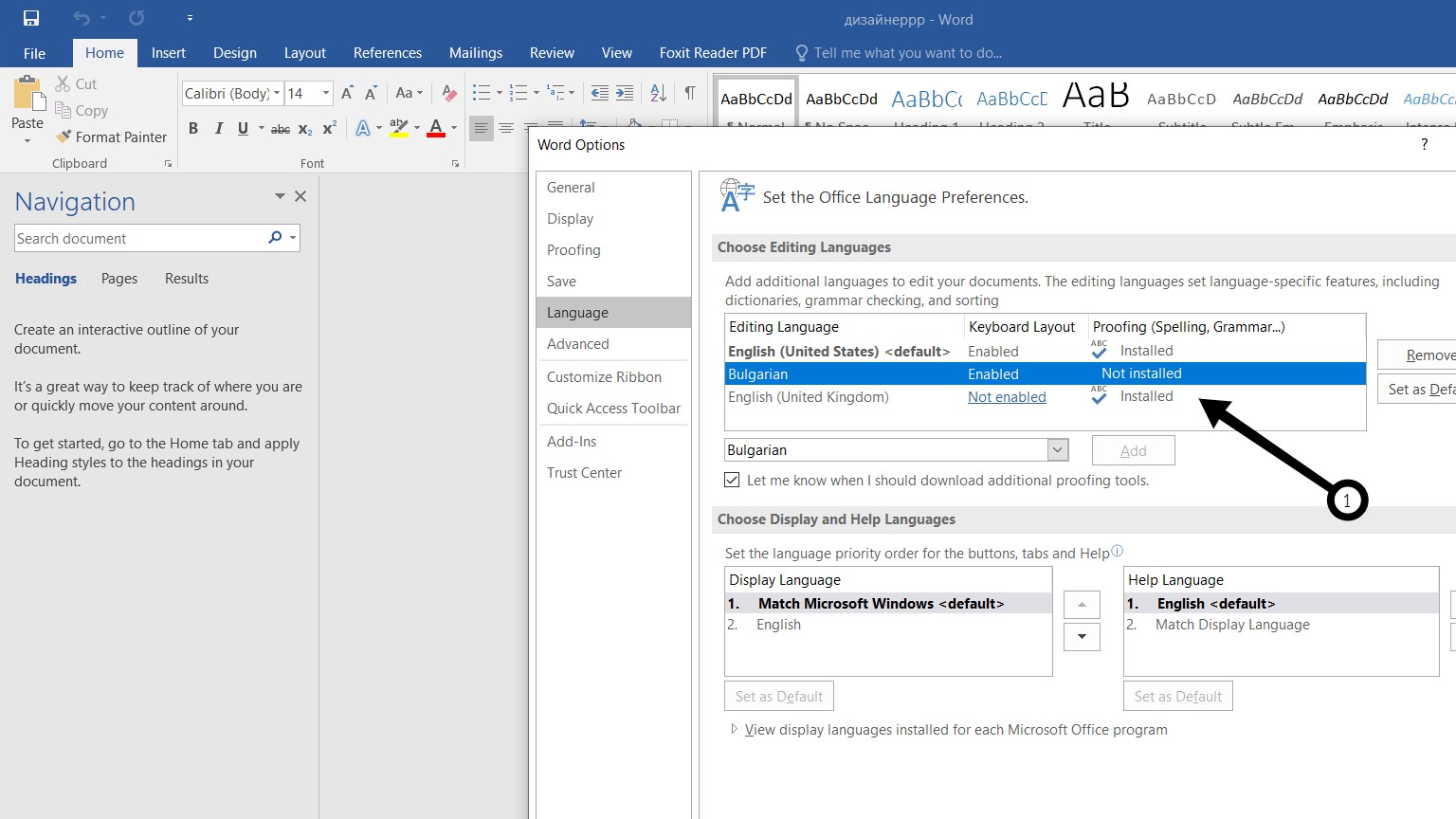This screenshot has height=819, width=1456.
Task: Click Set as Default under Help Language
Action: pyautogui.click(x=1178, y=697)
